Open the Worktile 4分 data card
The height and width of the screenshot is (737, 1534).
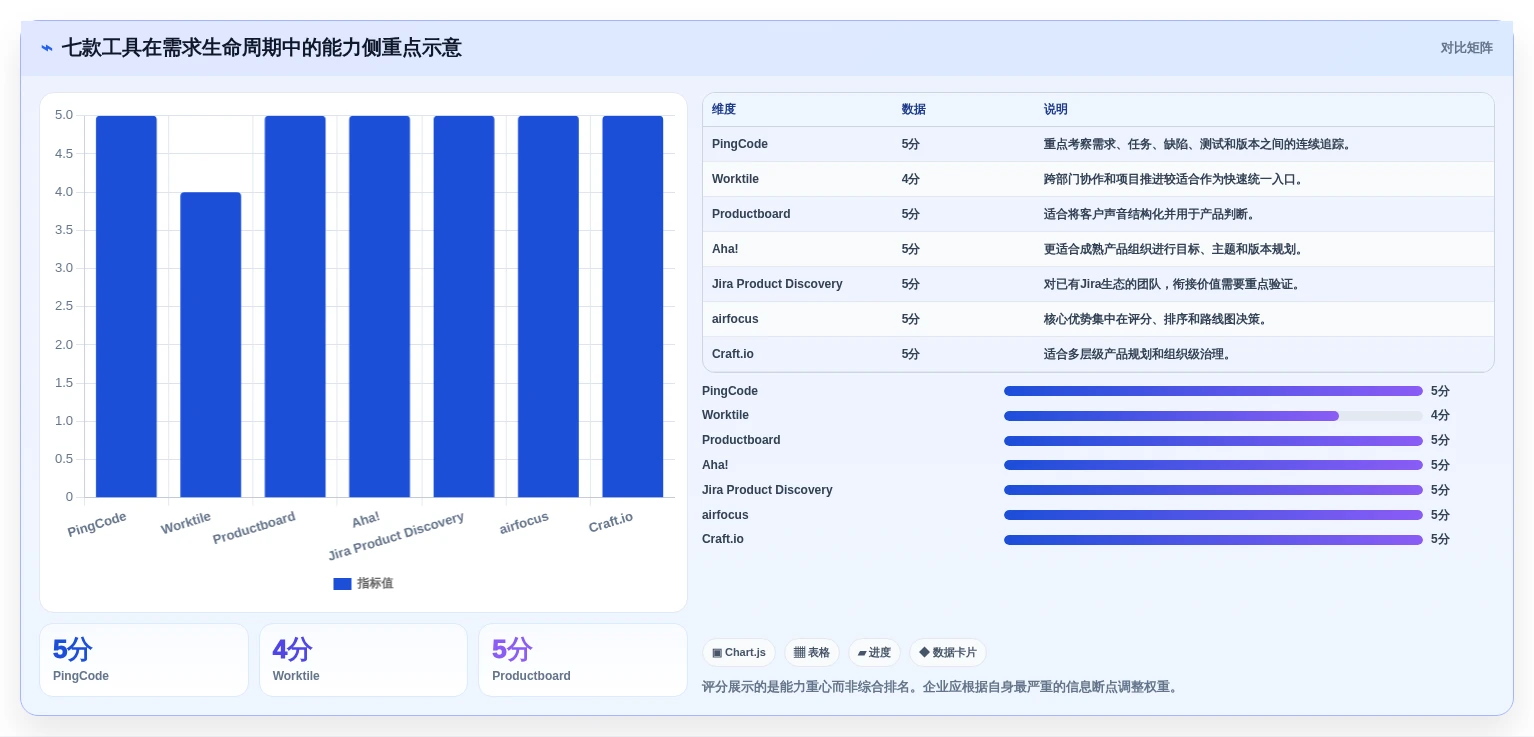click(x=363, y=660)
